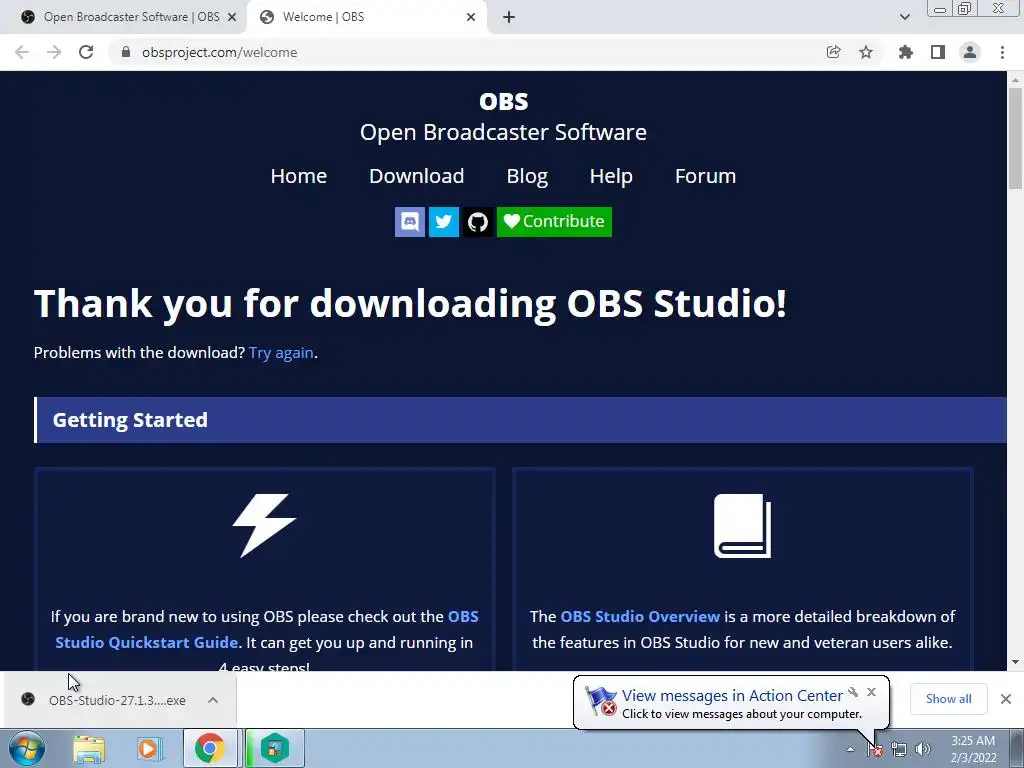This screenshot has height=768, width=1024.
Task: Click the wrench icon in Action Center balloon
Action: coord(853,692)
